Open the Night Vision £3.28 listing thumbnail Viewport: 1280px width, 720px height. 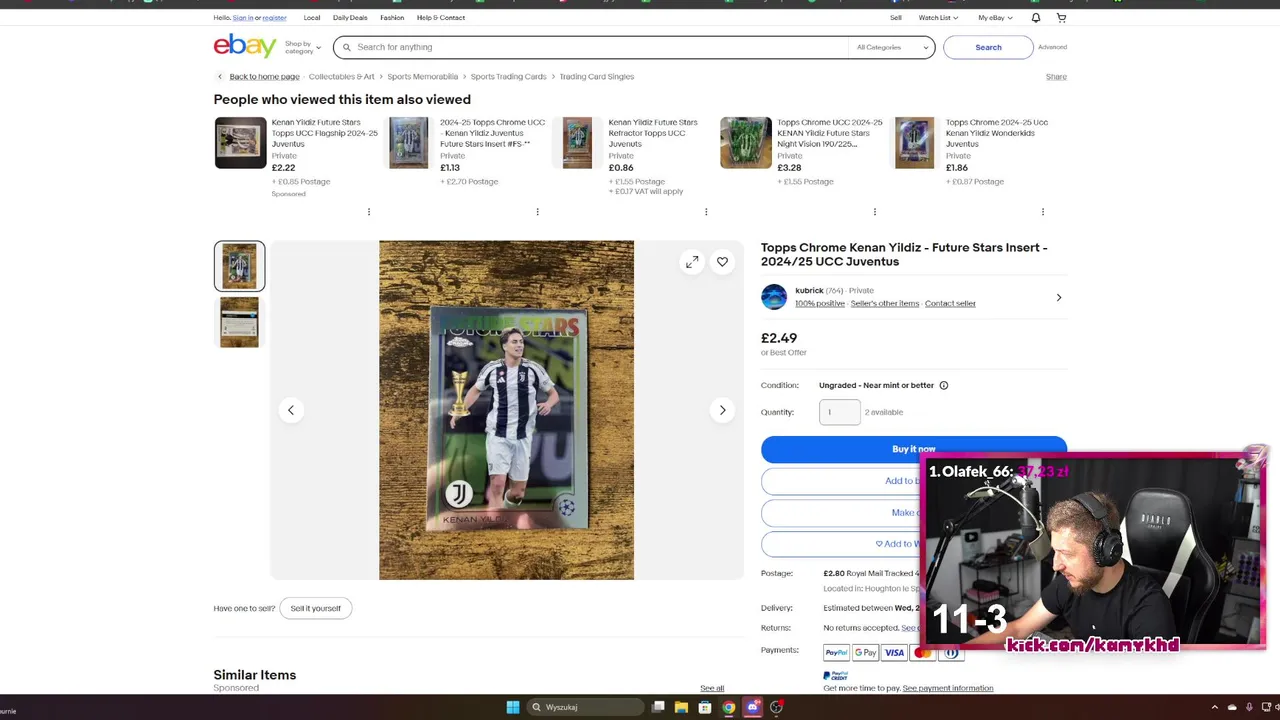746,143
